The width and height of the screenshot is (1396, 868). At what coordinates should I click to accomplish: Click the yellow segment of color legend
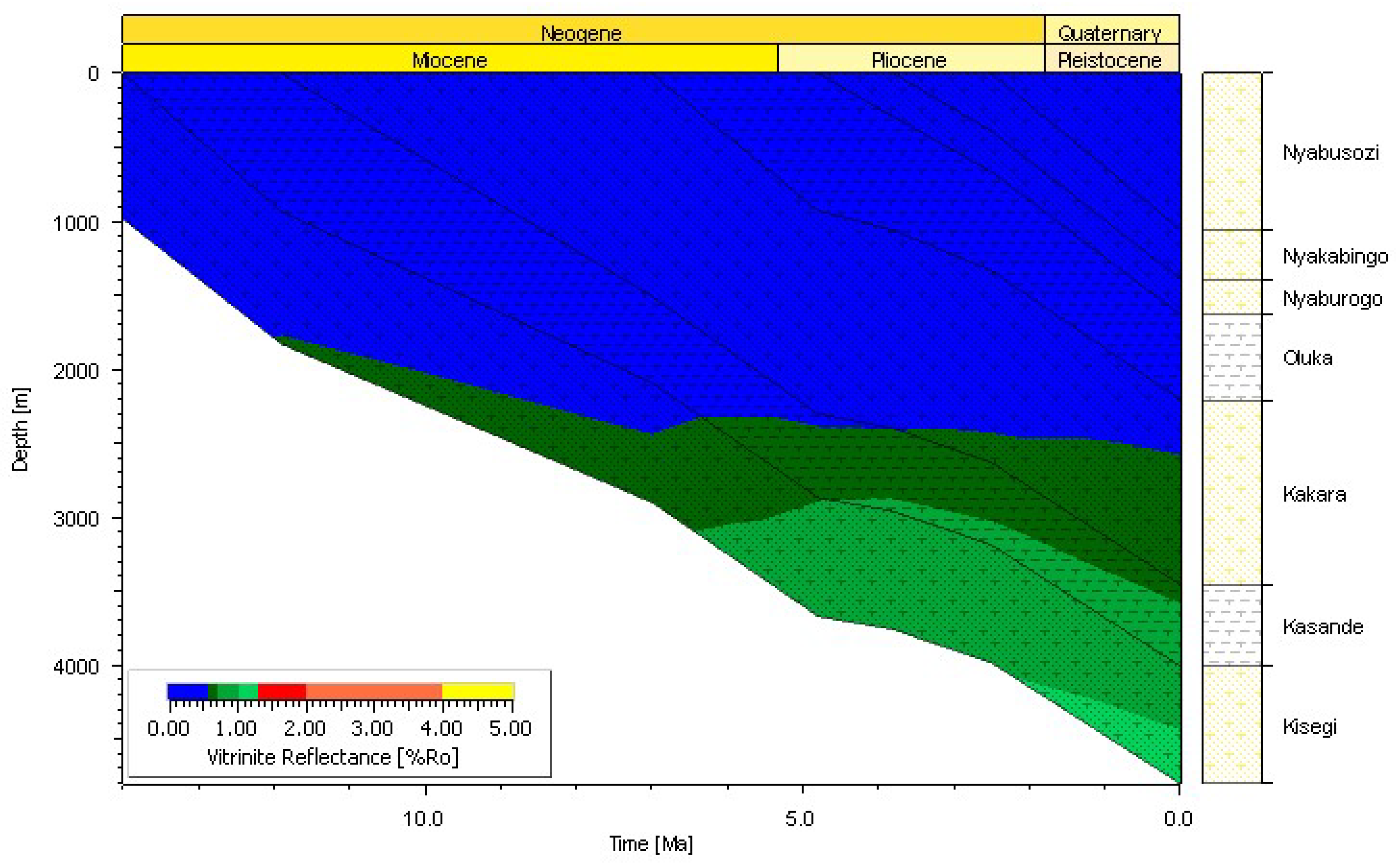pos(478,691)
